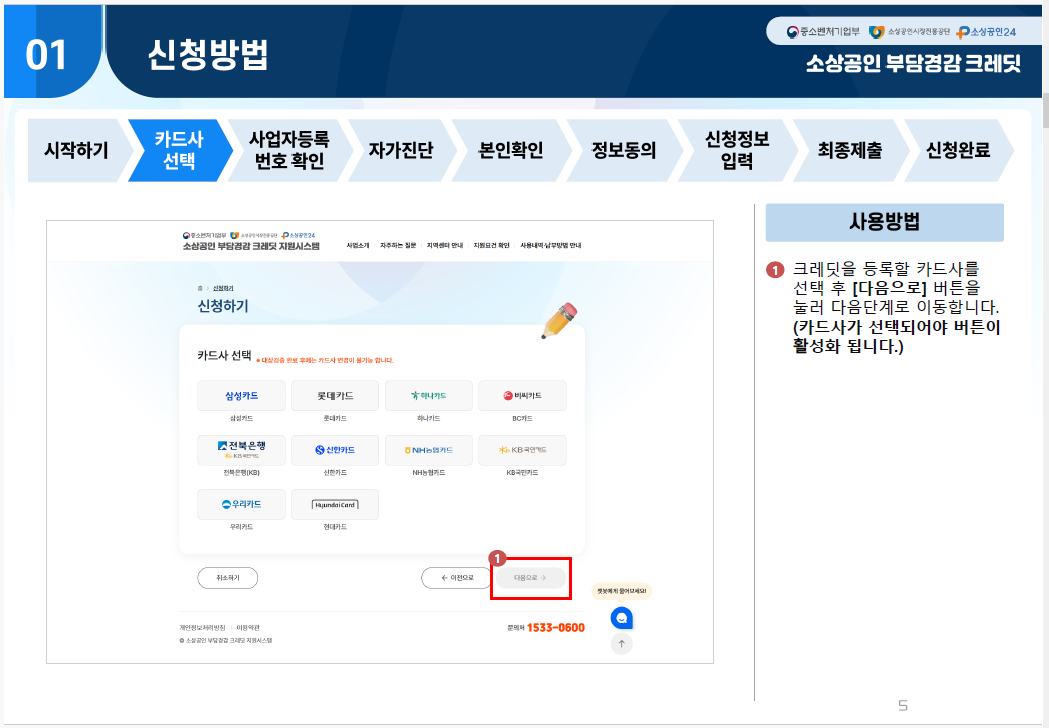The width and height of the screenshot is (1049, 728).
Task: Select the 자가진단 step
Action: tap(401, 150)
